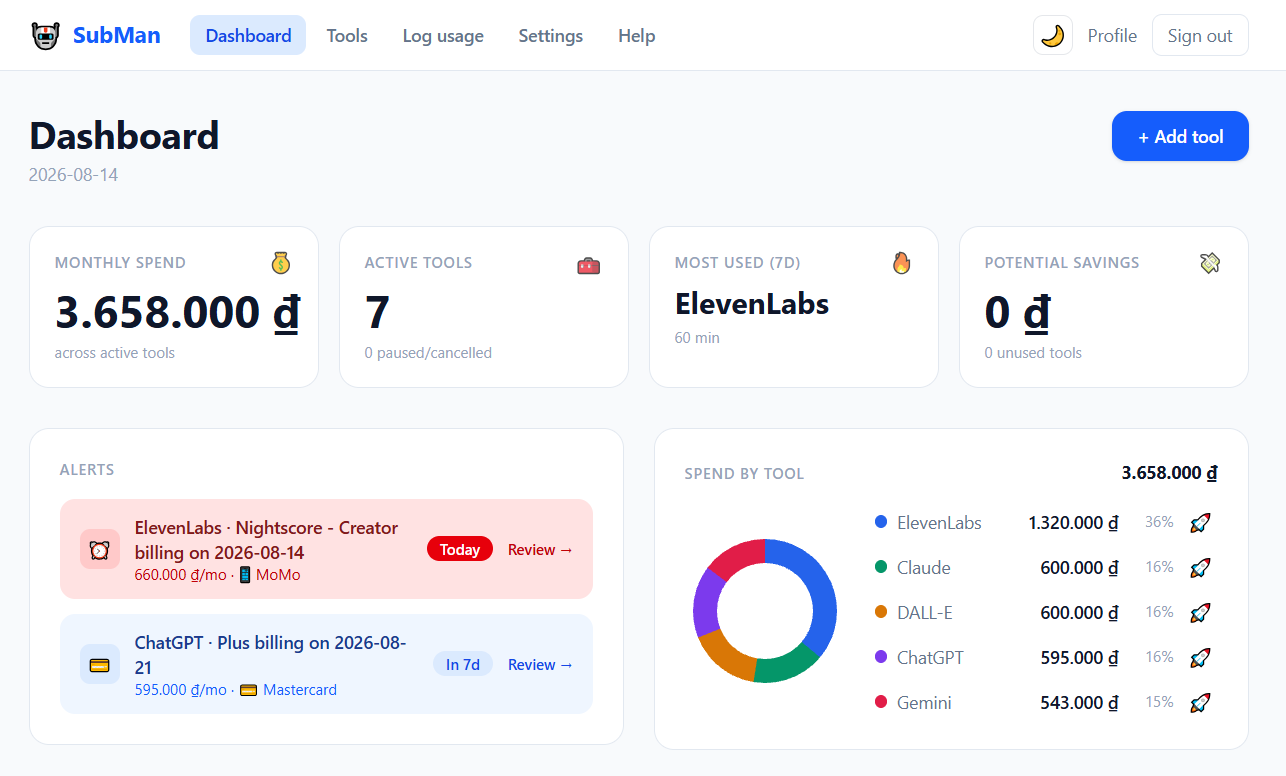This screenshot has width=1286, height=776.
Task: Click the spend donut chart
Action: pyautogui.click(x=765, y=611)
